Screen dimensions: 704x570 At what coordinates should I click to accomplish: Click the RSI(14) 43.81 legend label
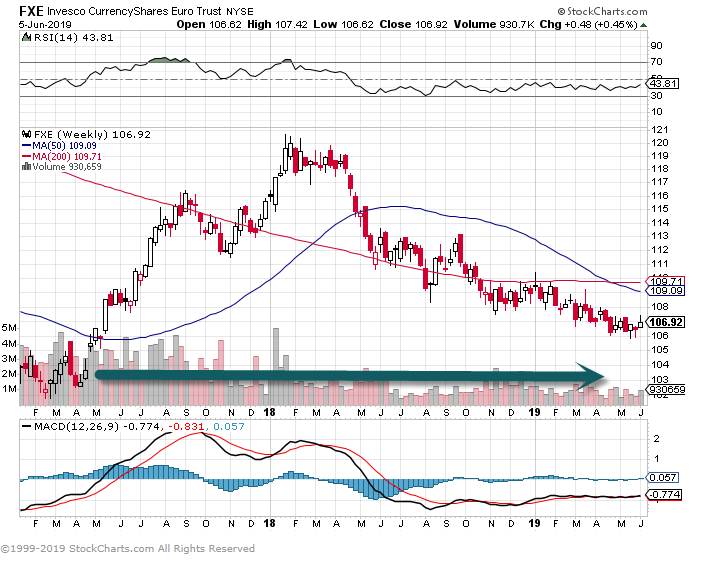[74, 38]
